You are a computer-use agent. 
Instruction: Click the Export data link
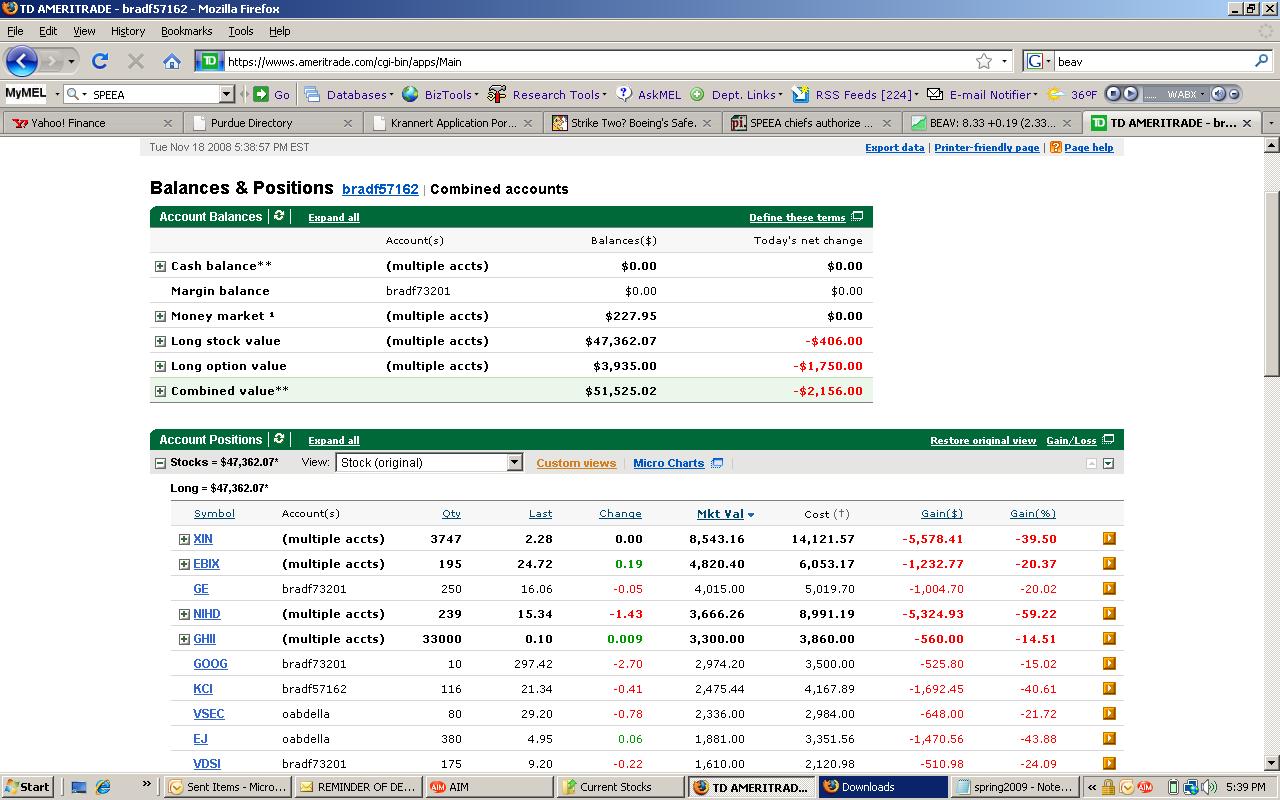tap(894, 147)
